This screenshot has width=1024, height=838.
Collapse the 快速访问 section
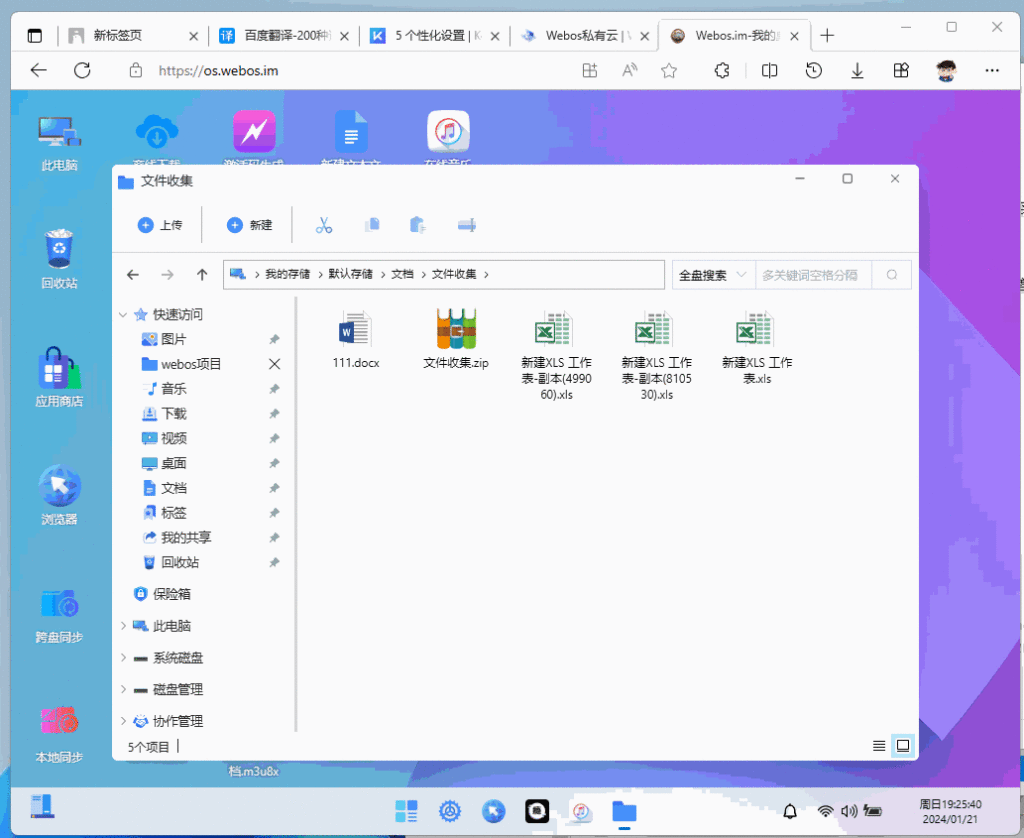point(123,314)
